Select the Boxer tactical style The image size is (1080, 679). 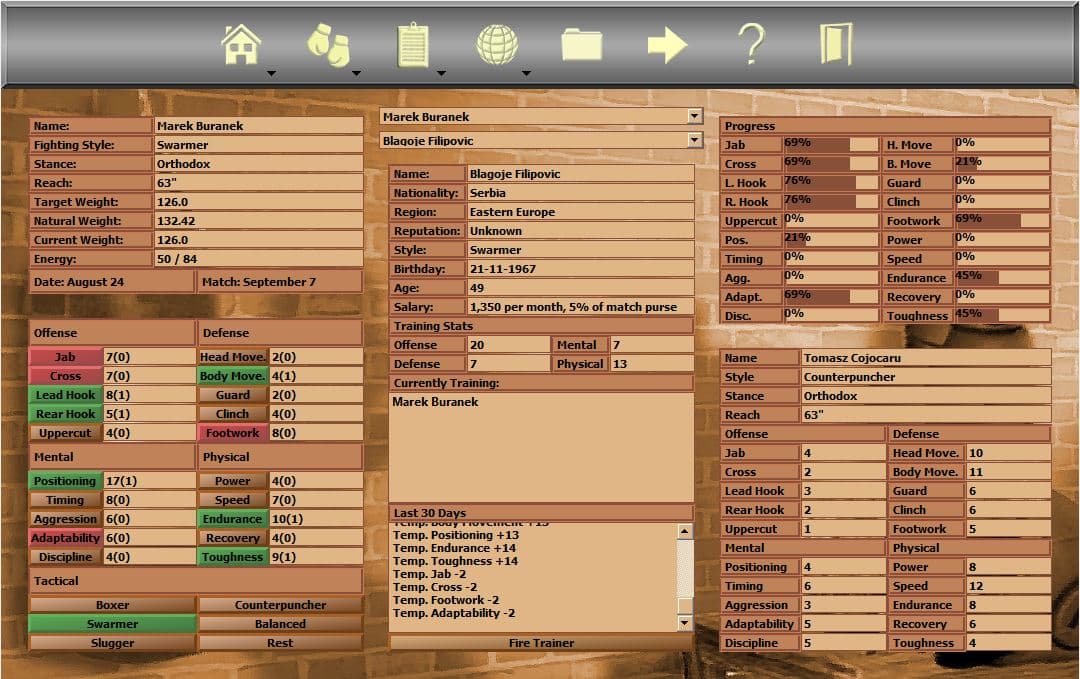pos(113,605)
